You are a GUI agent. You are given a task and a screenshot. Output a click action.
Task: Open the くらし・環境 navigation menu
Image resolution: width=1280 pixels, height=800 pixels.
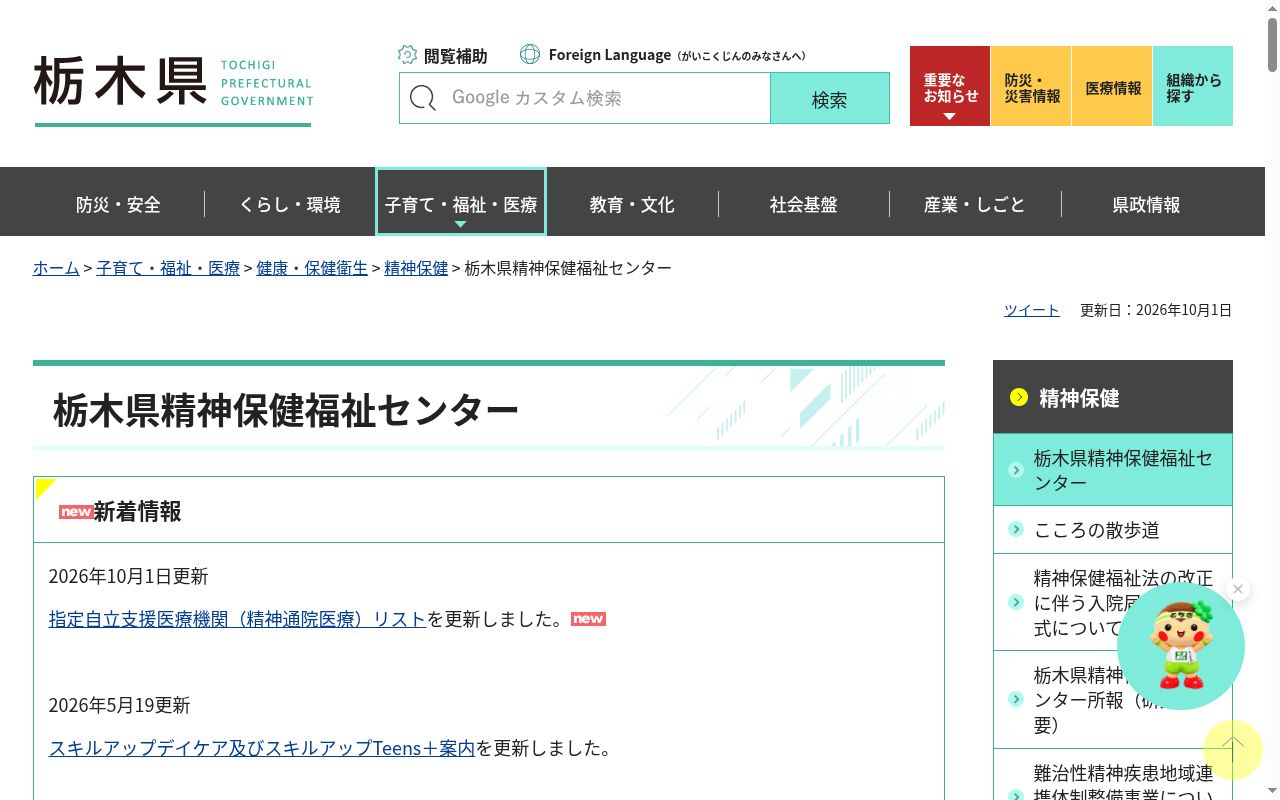point(290,205)
